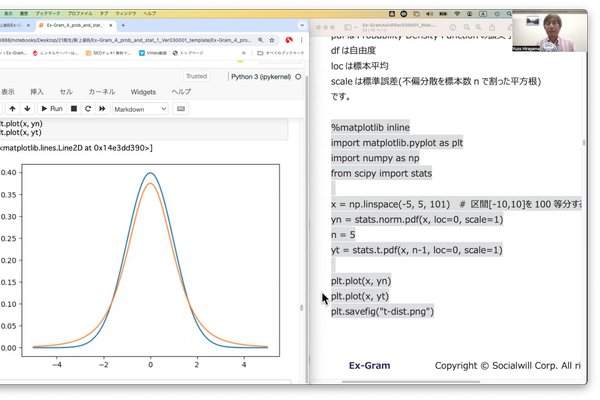Open the カーネル menu in Jupyter
600x400 pixels.
[x=101, y=92]
